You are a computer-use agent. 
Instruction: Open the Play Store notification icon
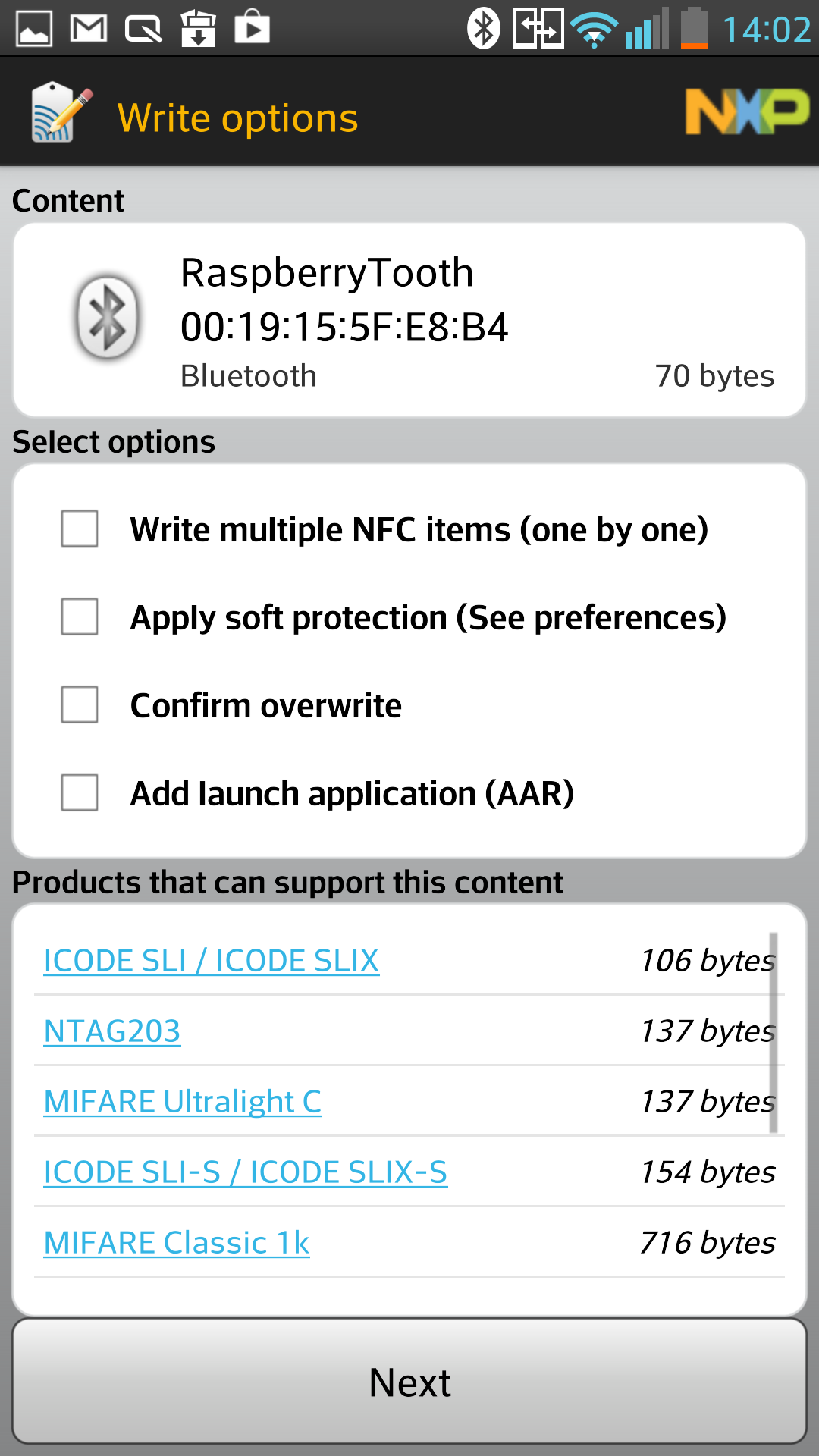(x=252, y=27)
